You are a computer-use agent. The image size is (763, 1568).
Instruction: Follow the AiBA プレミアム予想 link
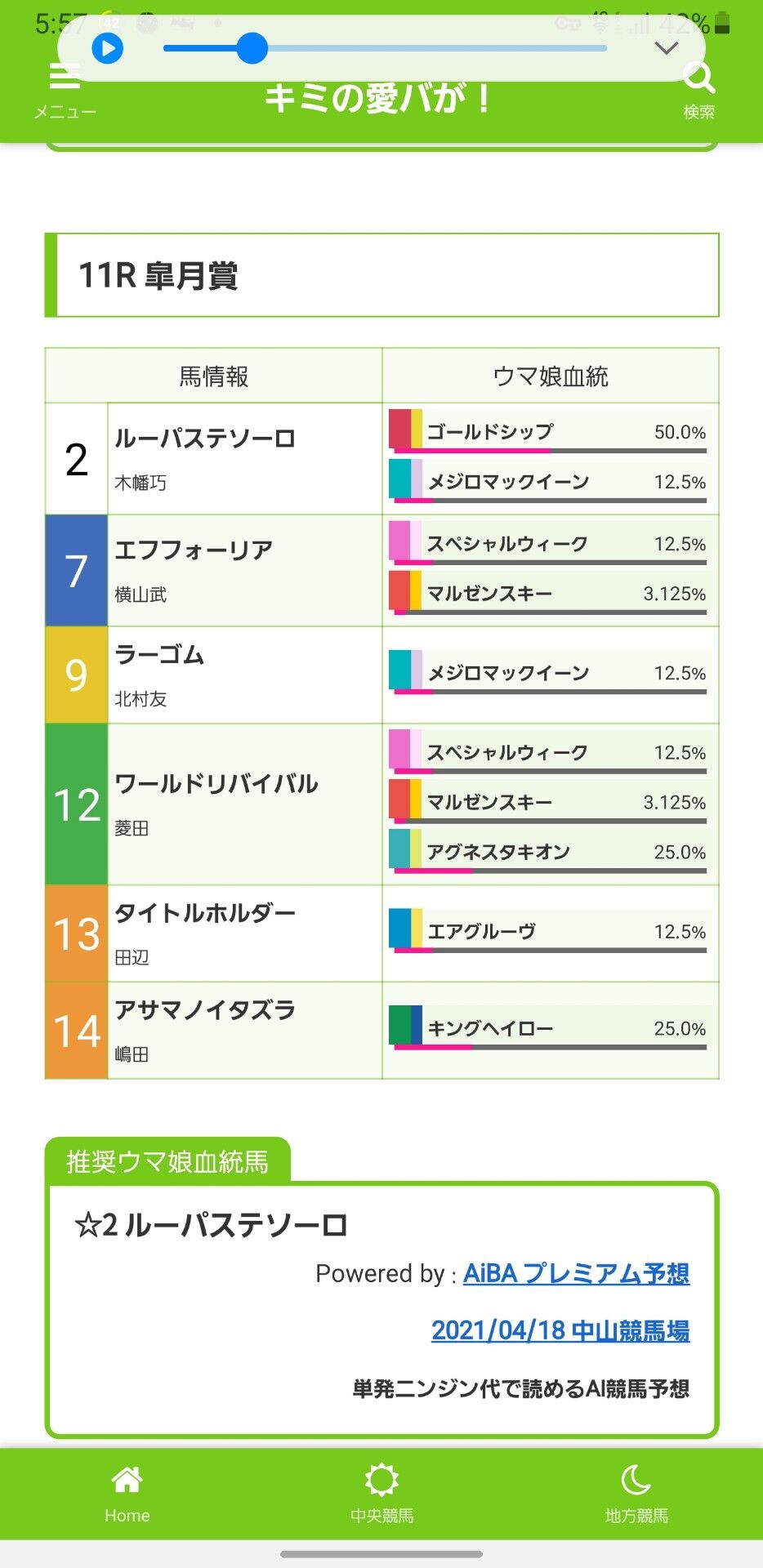tap(576, 1273)
